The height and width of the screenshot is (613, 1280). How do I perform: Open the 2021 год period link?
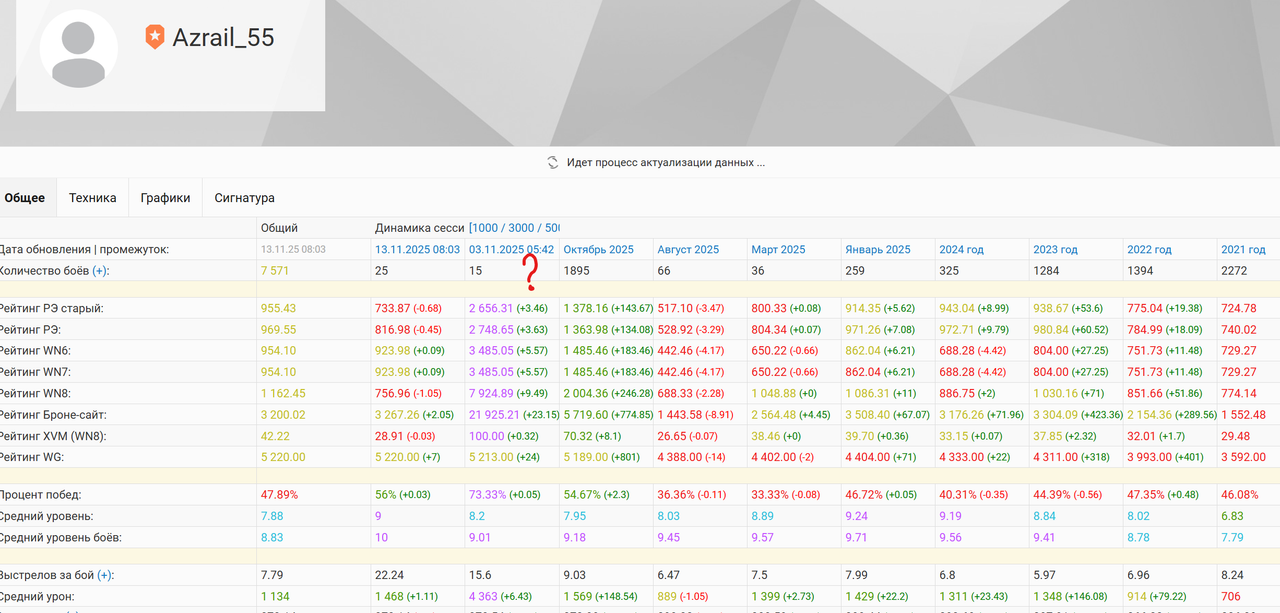tap(1243, 250)
